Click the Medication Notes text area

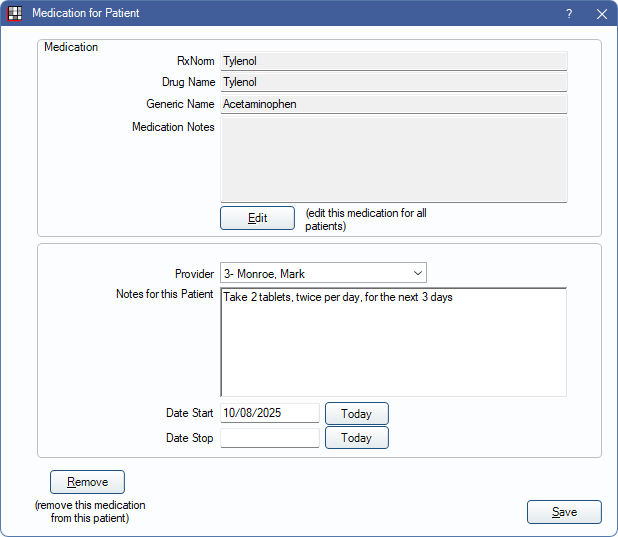[393, 160]
